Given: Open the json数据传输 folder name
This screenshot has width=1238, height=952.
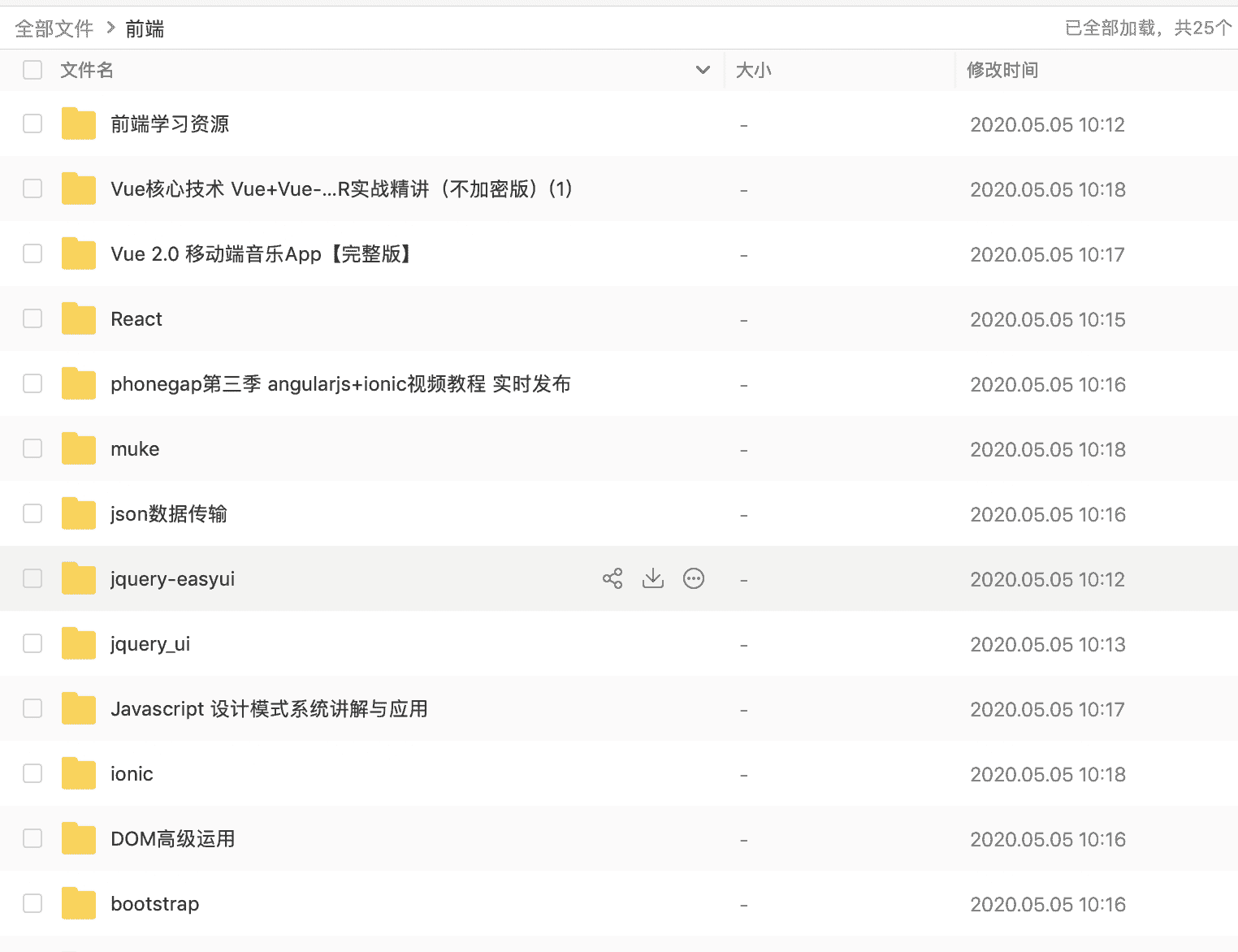Looking at the screenshot, I should coord(169,513).
